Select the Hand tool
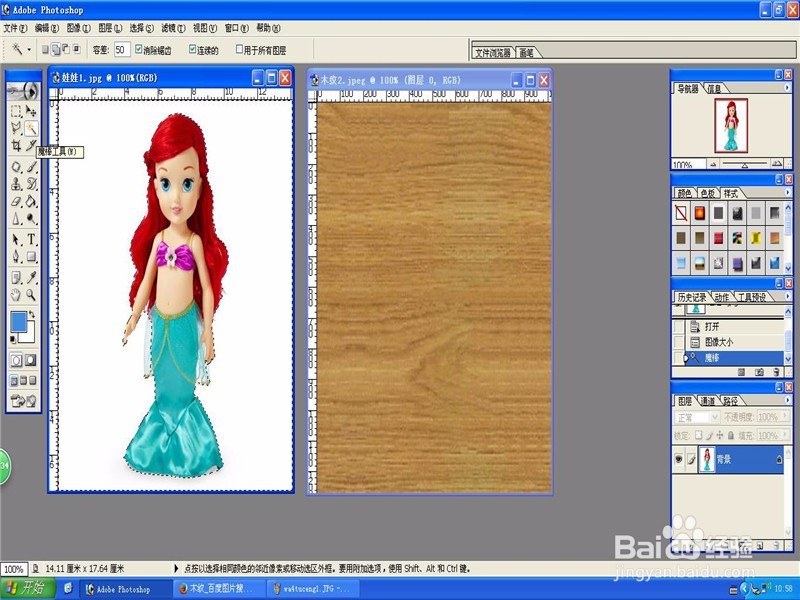Viewport: 800px width, 600px height. [x=16, y=294]
